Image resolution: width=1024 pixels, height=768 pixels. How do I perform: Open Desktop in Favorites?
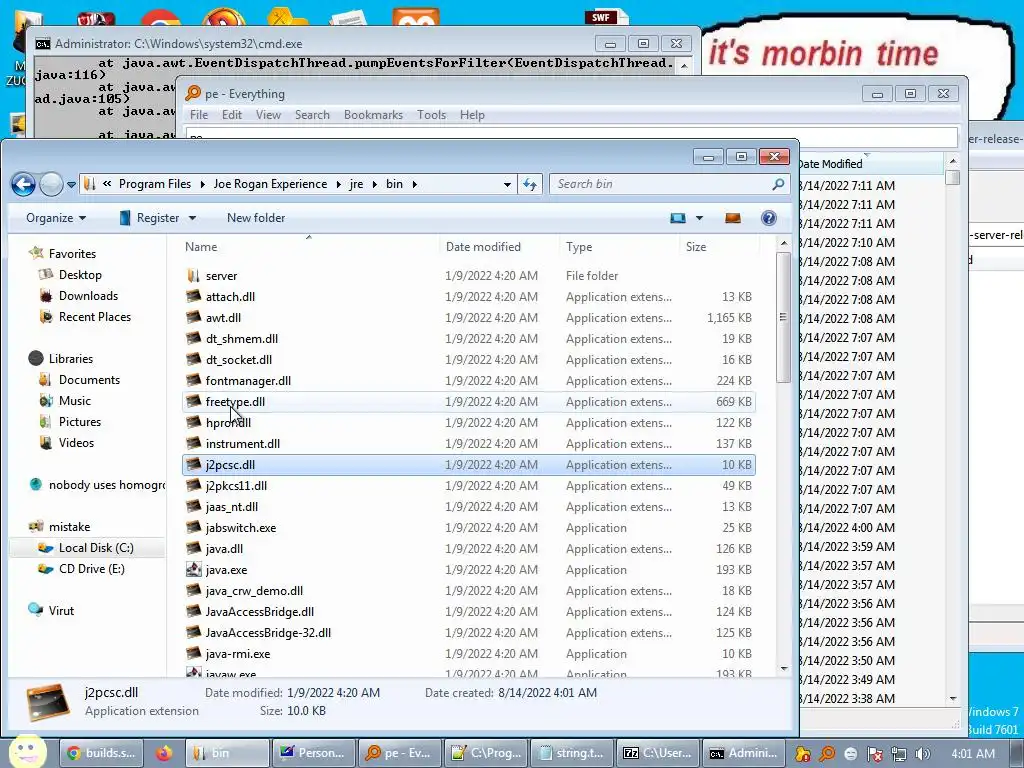[80, 275]
